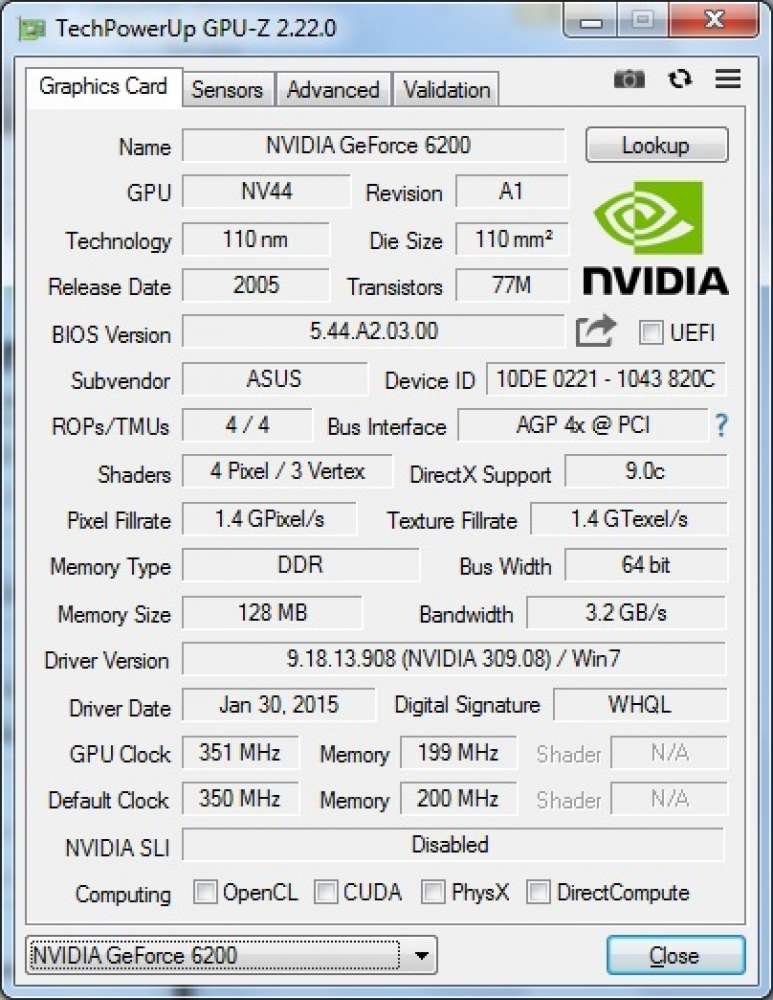Click the BIOS Version field

373,331
